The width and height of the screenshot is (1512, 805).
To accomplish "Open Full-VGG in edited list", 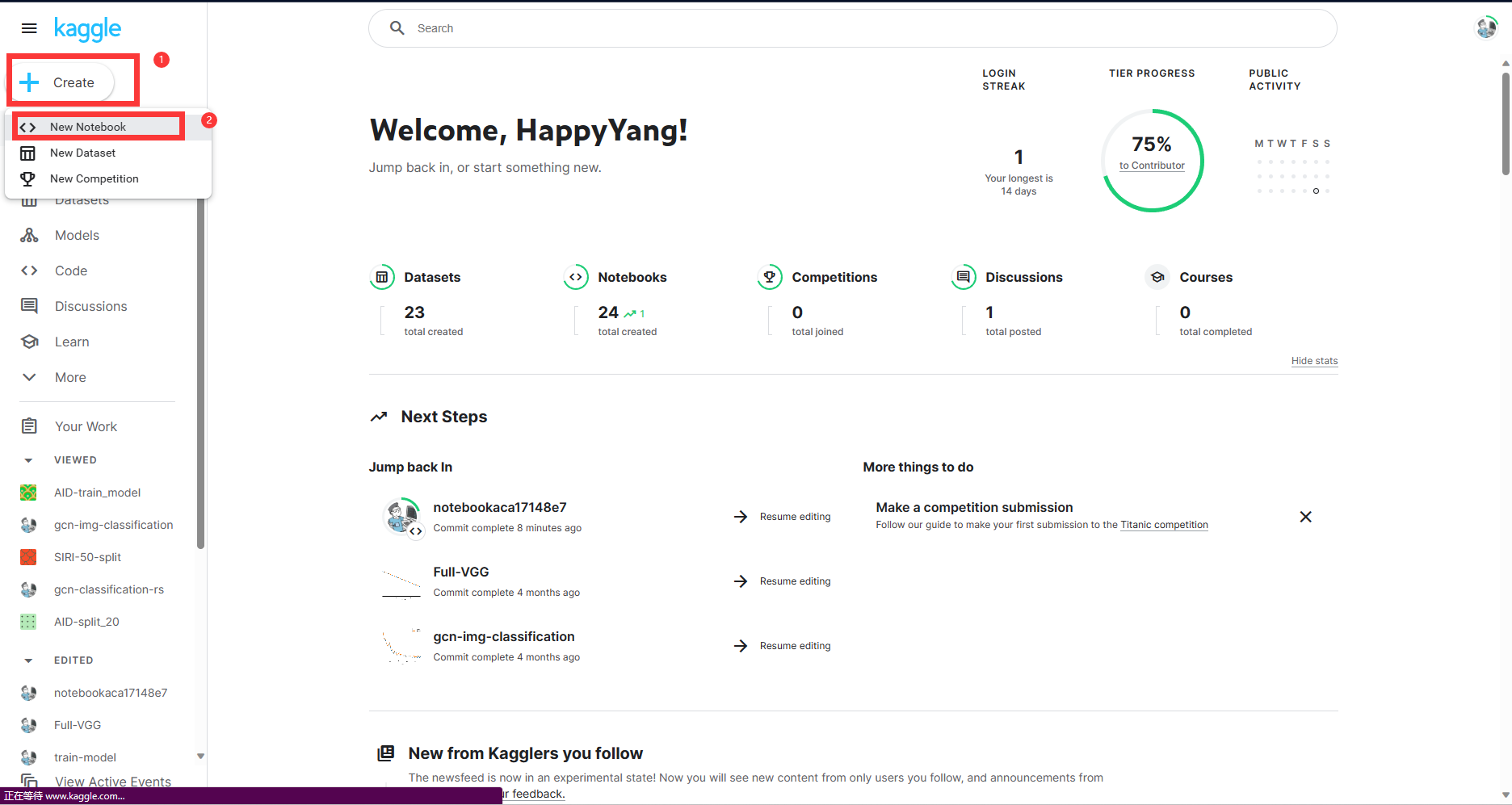I will [x=78, y=725].
